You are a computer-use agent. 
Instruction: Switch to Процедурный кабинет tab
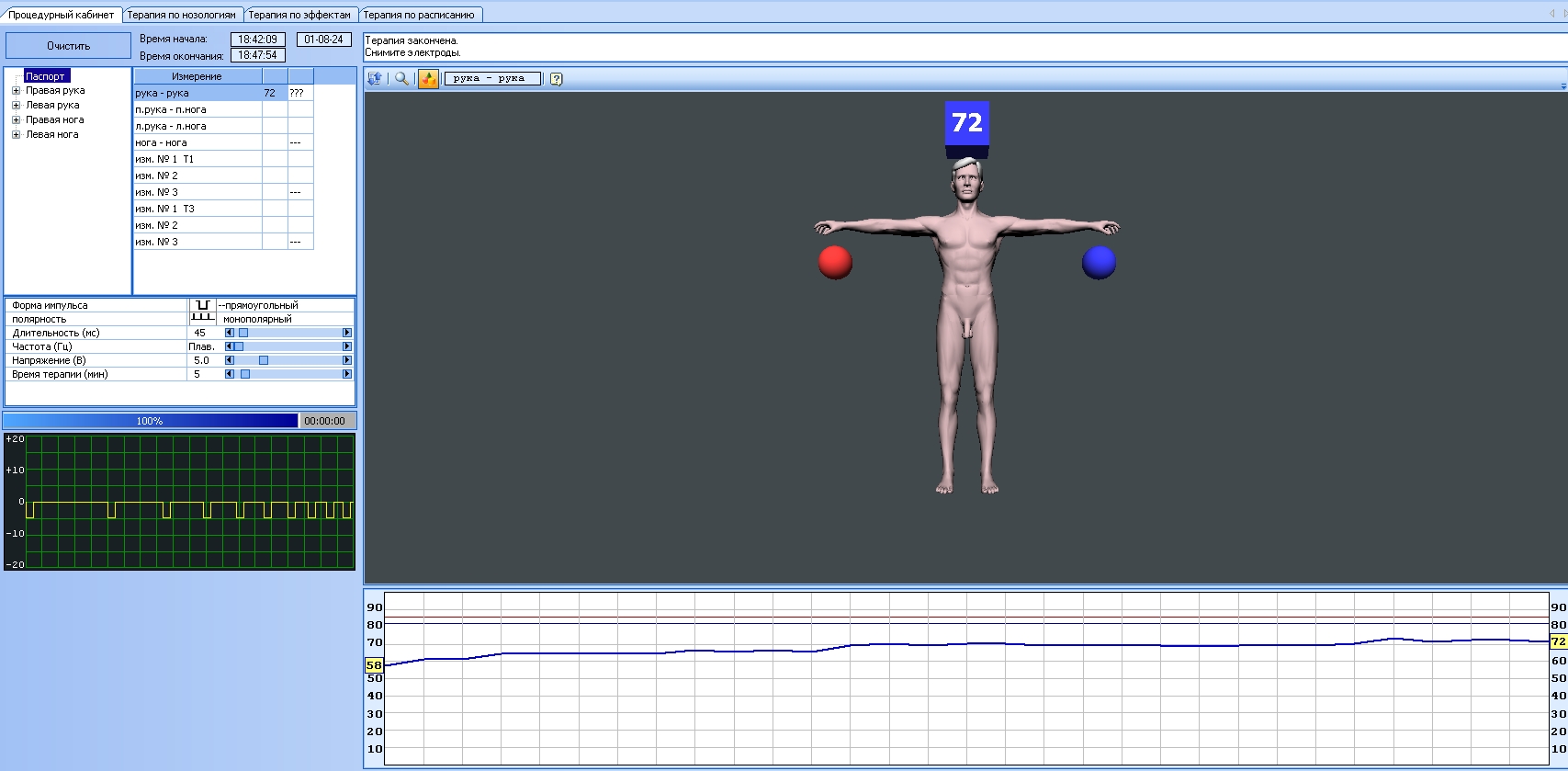point(61,15)
